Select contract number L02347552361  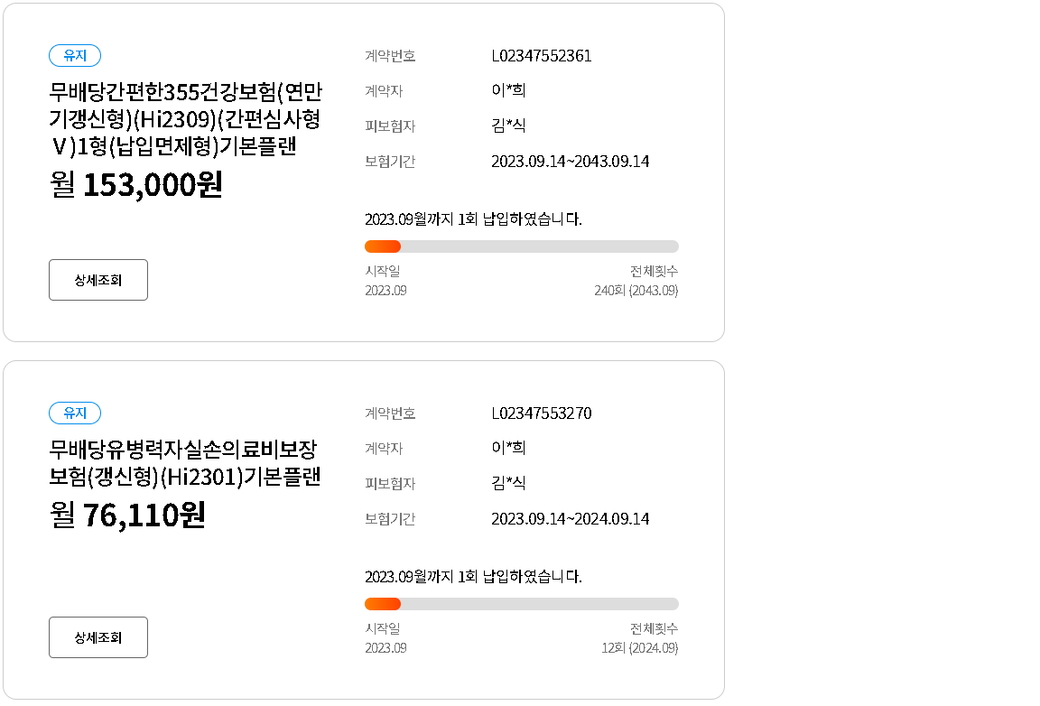[541, 56]
